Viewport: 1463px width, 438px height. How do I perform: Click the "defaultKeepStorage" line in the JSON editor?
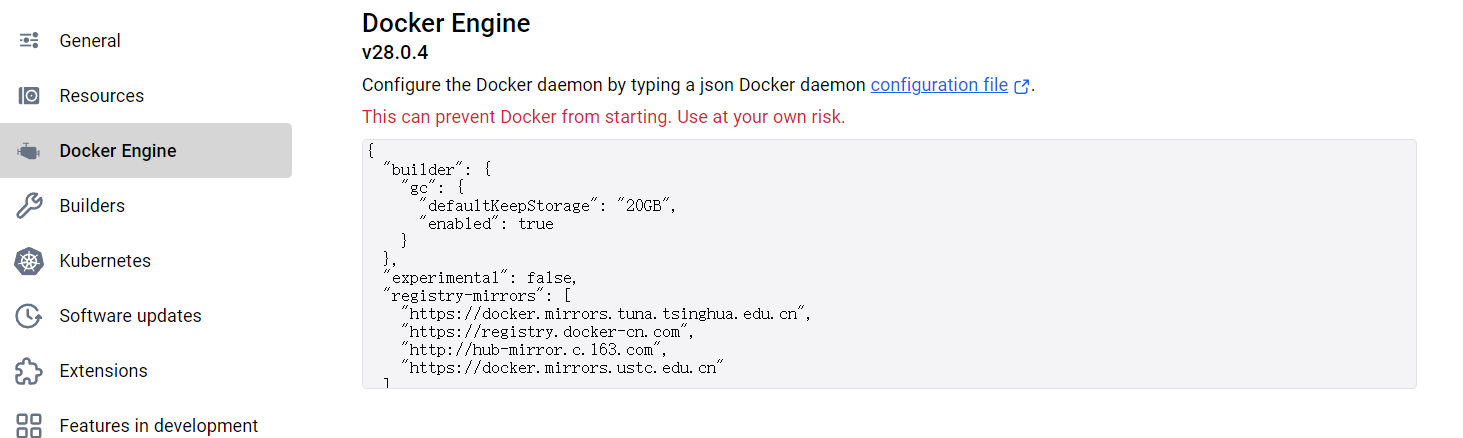(x=548, y=206)
